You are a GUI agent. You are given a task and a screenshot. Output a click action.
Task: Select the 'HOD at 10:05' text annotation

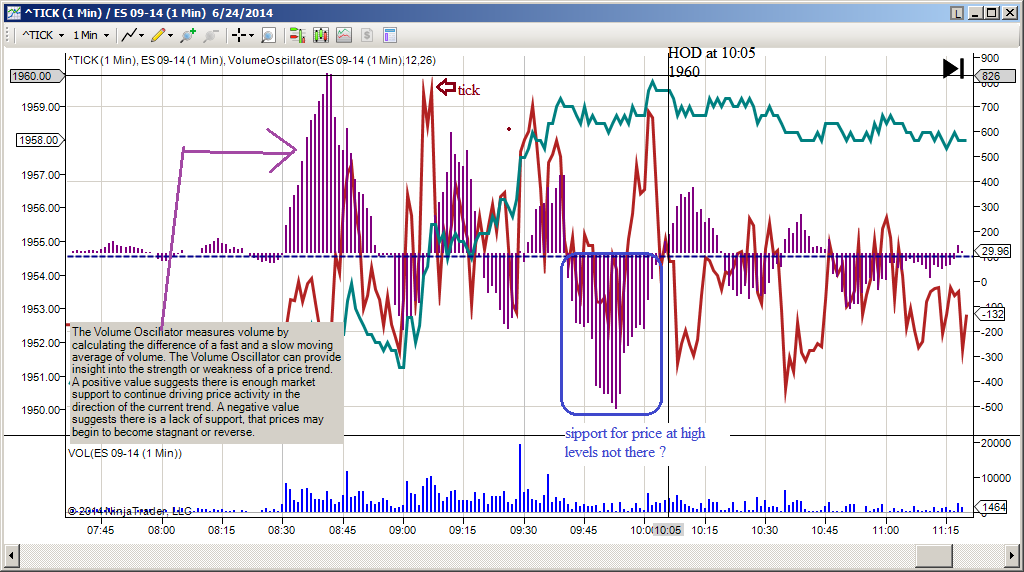coord(711,53)
